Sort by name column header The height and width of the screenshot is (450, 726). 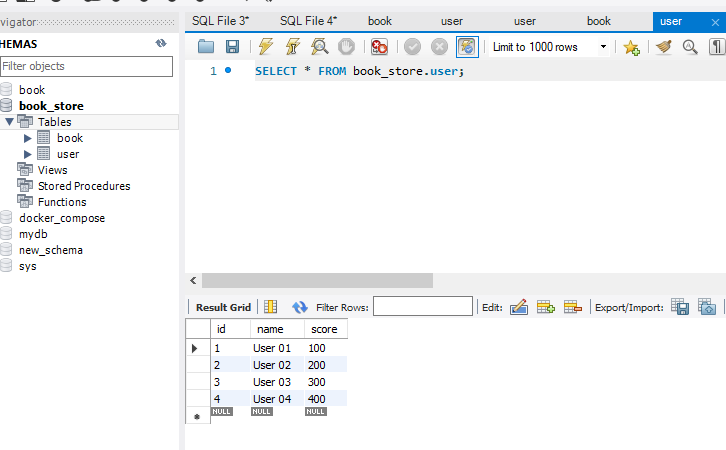277,329
